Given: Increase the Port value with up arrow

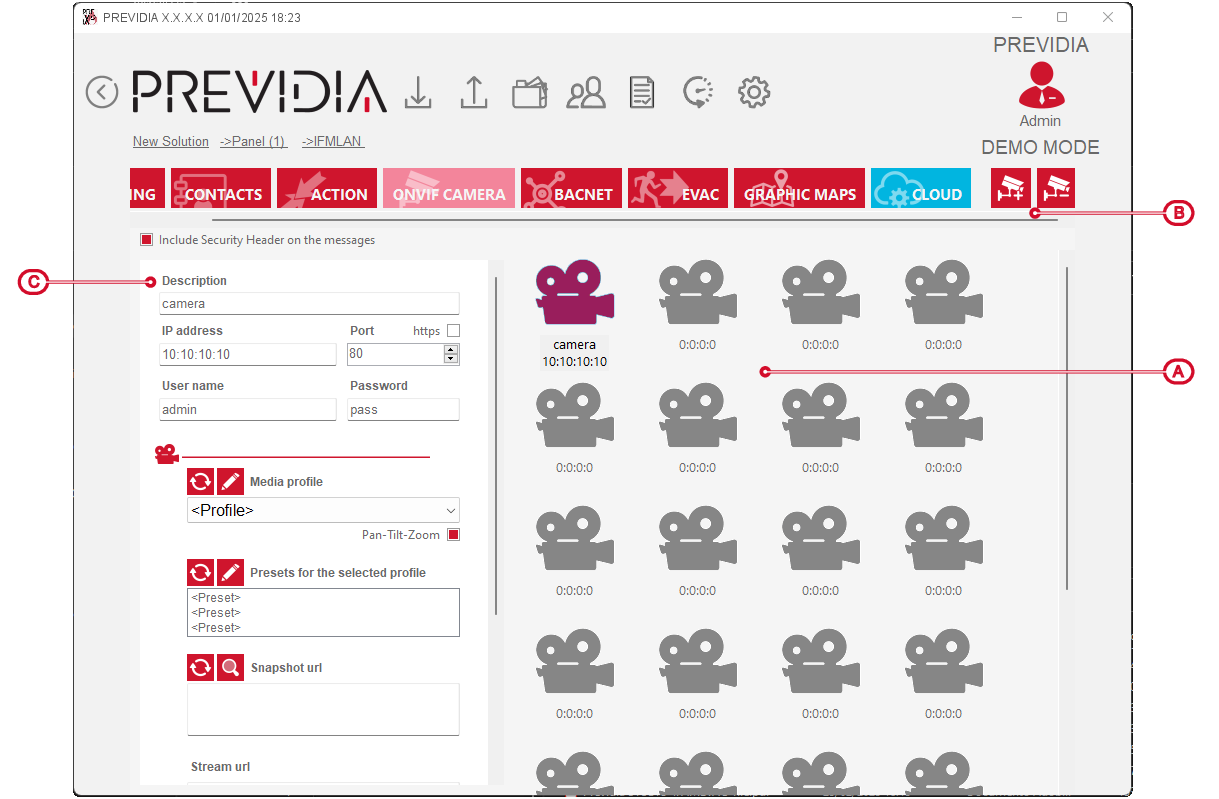Looking at the screenshot, I should tap(451, 350).
